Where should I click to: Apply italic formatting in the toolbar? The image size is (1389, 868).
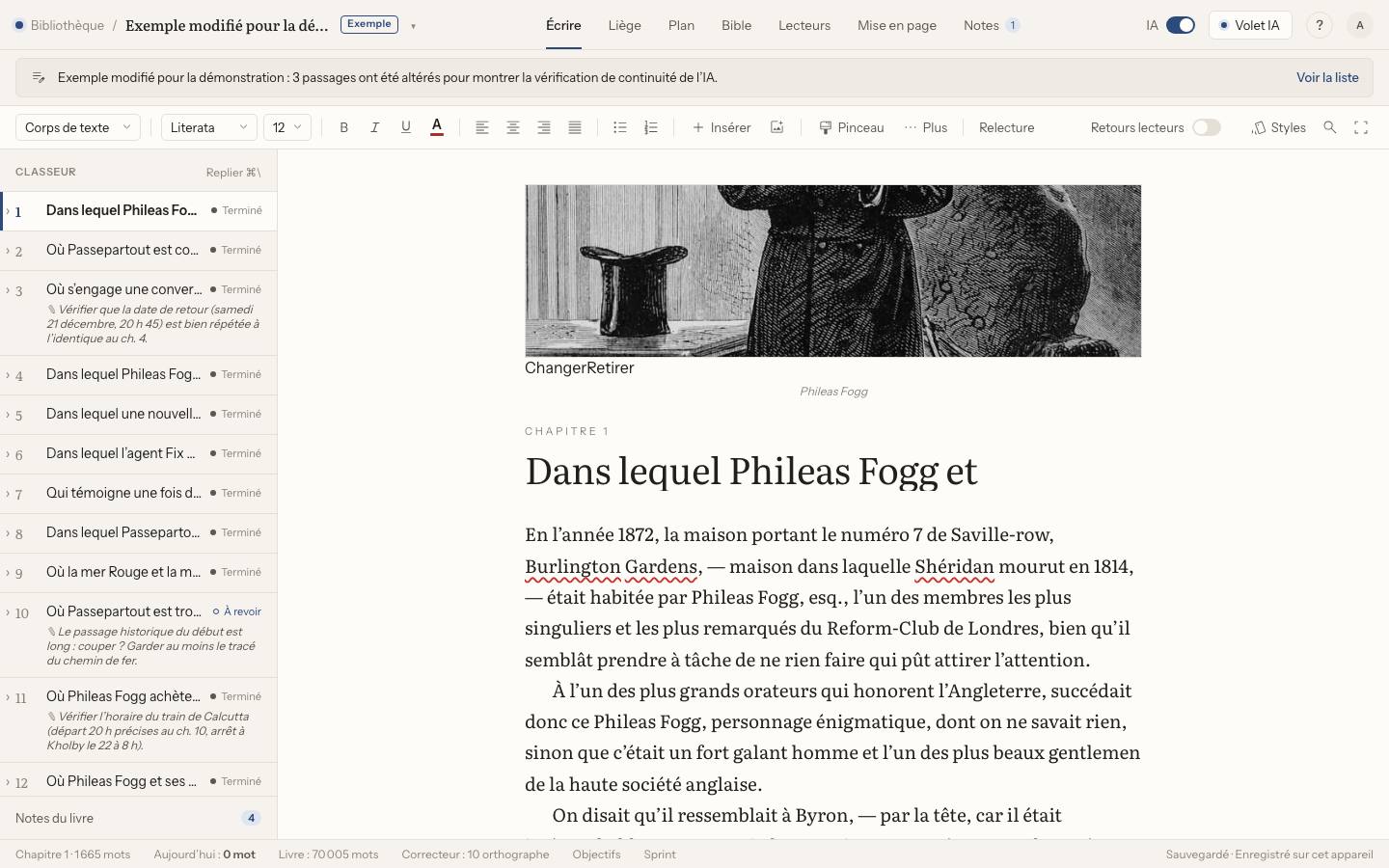pos(374,127)
